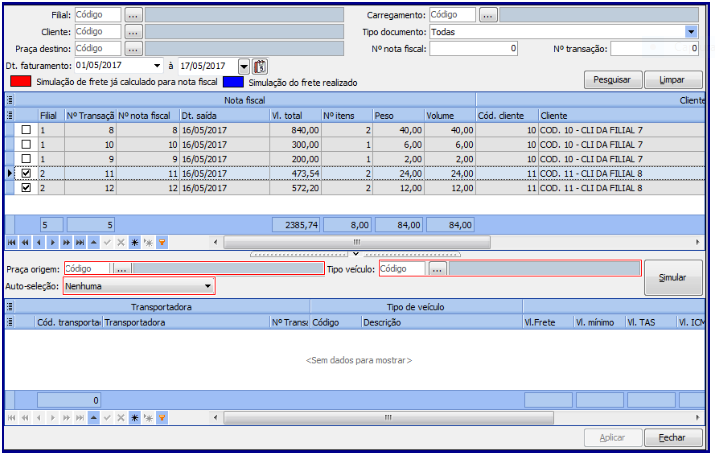This screenshot has width=715, height=453.
Task: Click the Transportadora grid horizontal scrollbar thumb
Action: pyautogui.click(x=389, y=417)
